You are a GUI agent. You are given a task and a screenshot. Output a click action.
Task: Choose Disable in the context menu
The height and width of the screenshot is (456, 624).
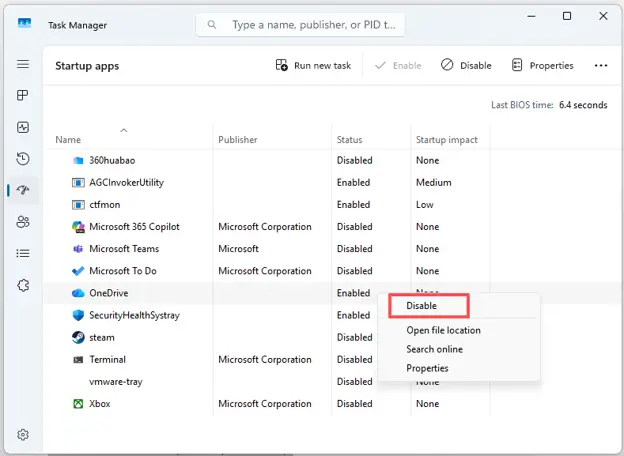coord(421,306)
